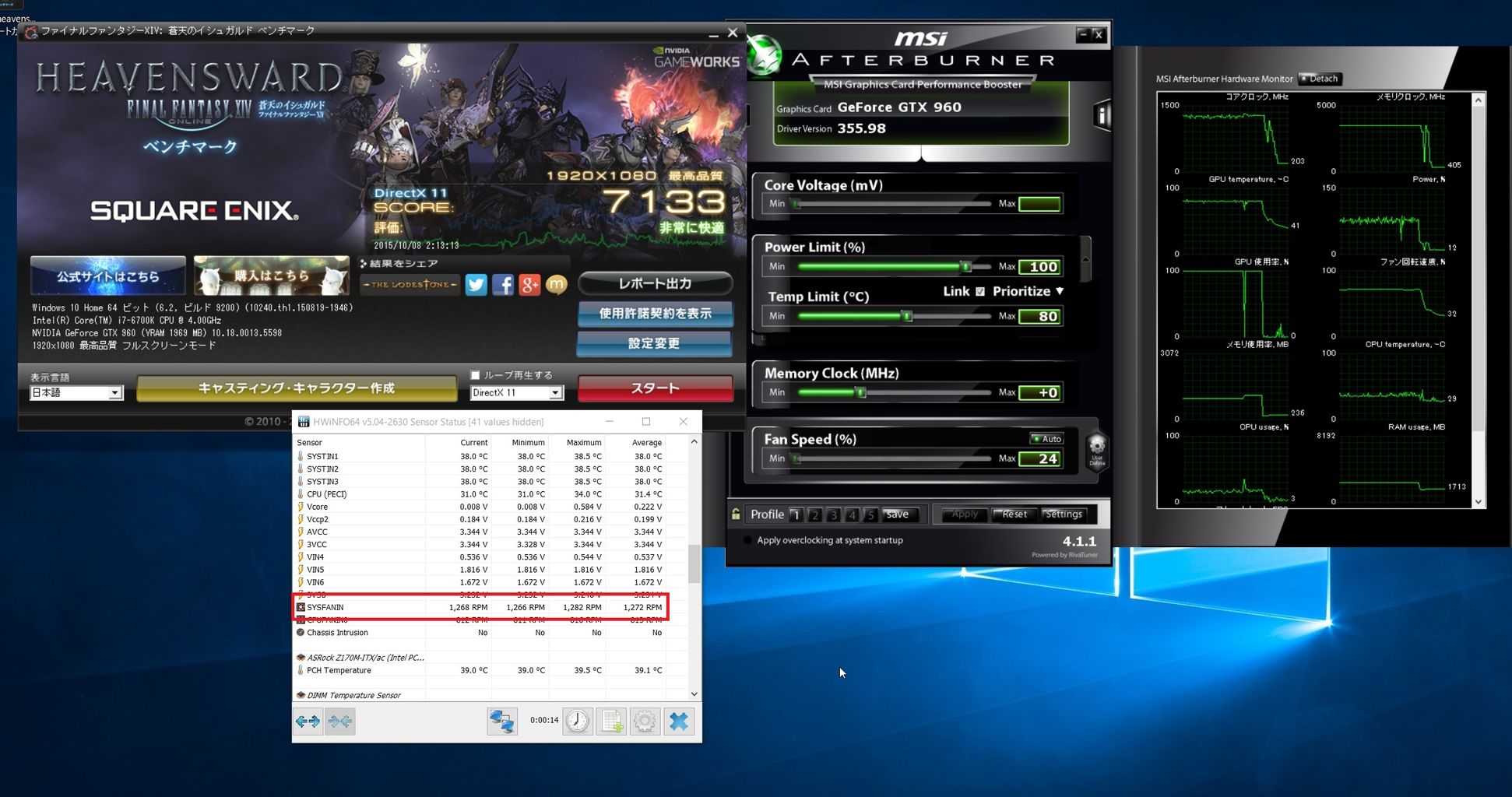Click the fan User Define gear icon
1512x797 pixels.
click(x=1096, y=451)
